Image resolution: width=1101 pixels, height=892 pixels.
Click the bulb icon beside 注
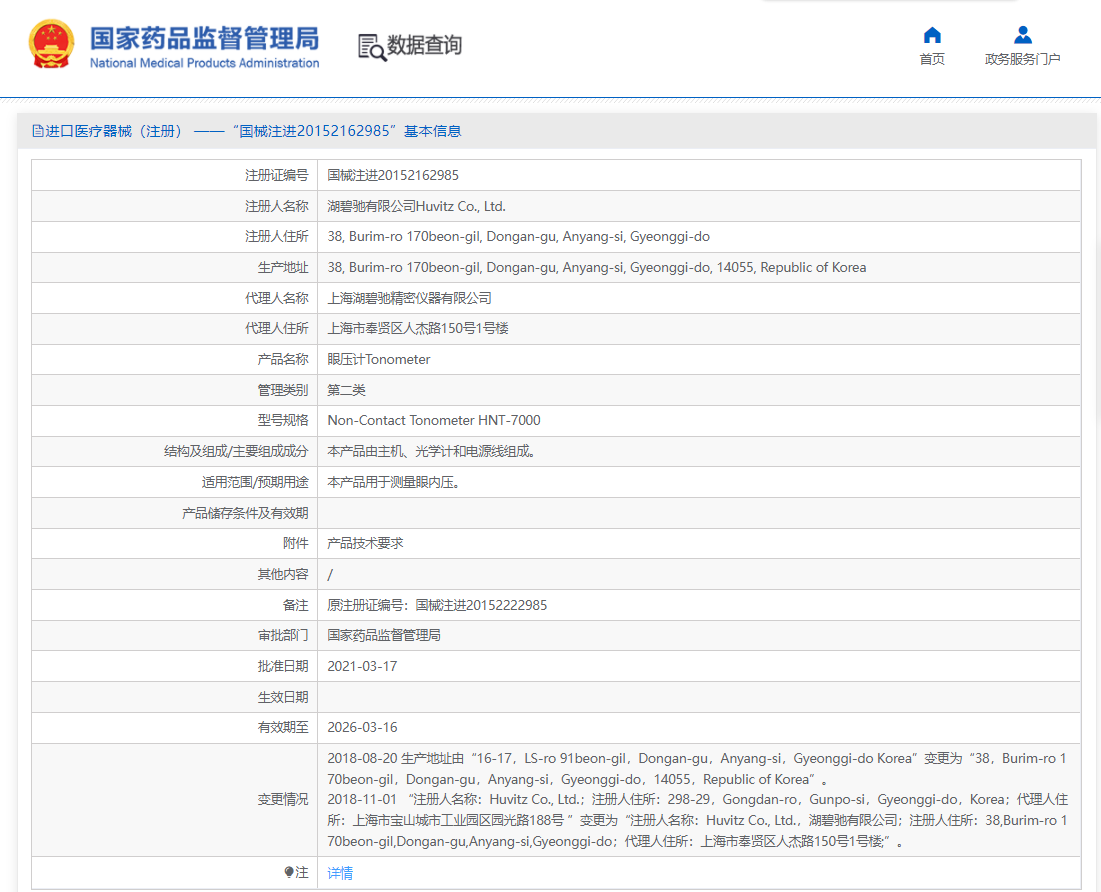coord(289,872)
